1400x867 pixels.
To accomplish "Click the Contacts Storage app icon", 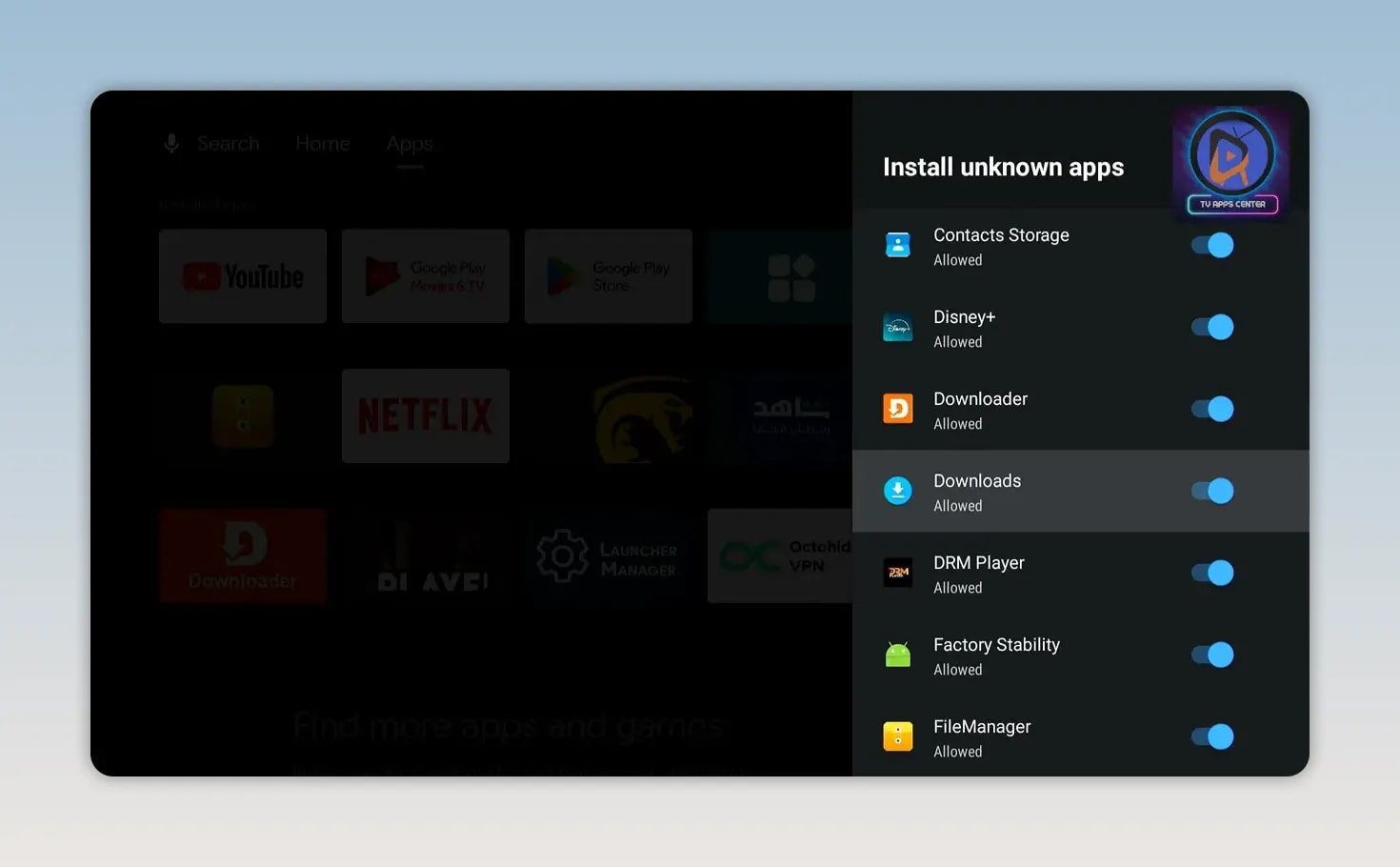I will click(898, 245).
